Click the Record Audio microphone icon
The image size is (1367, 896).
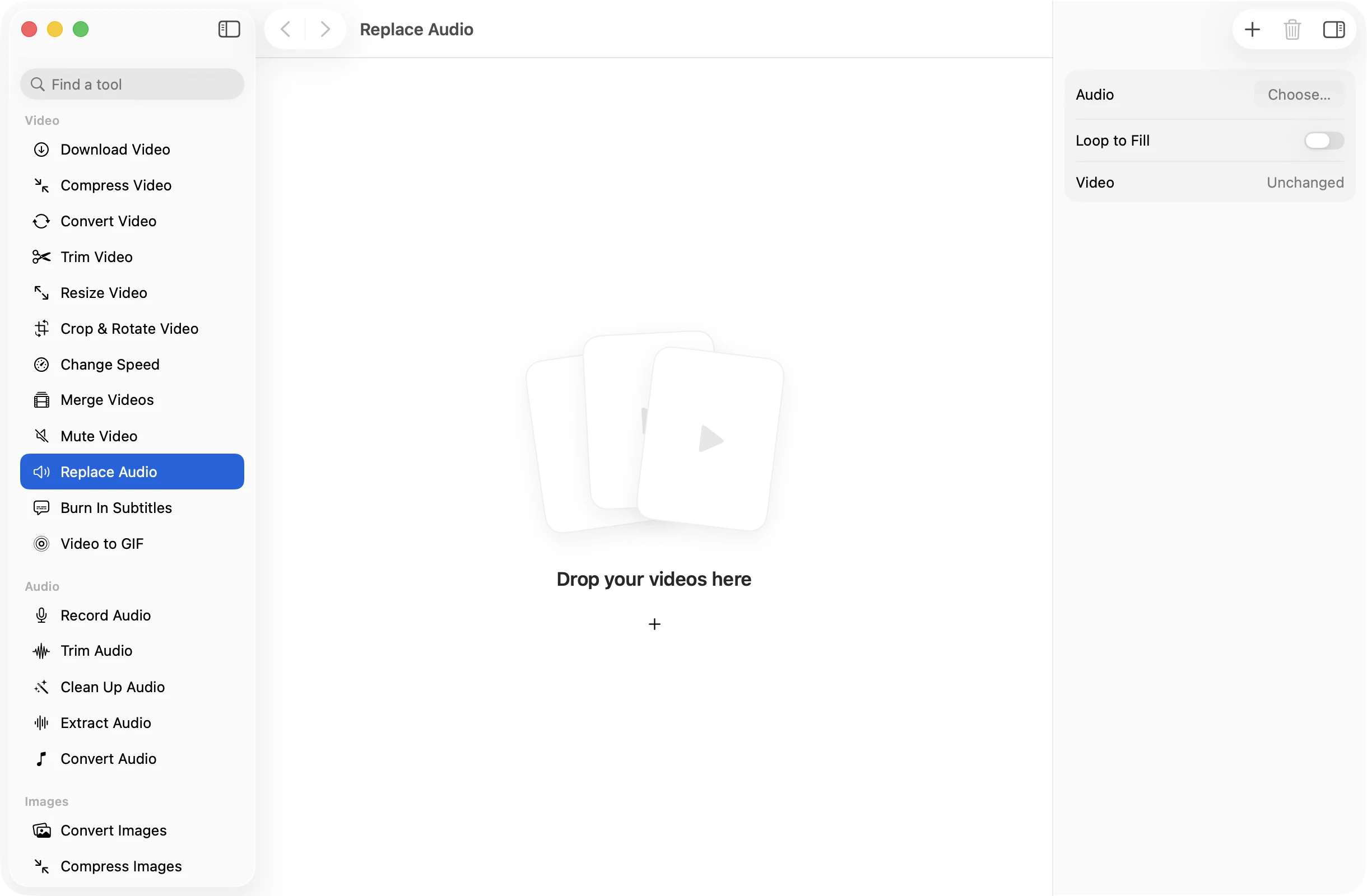tap(41, 615)
